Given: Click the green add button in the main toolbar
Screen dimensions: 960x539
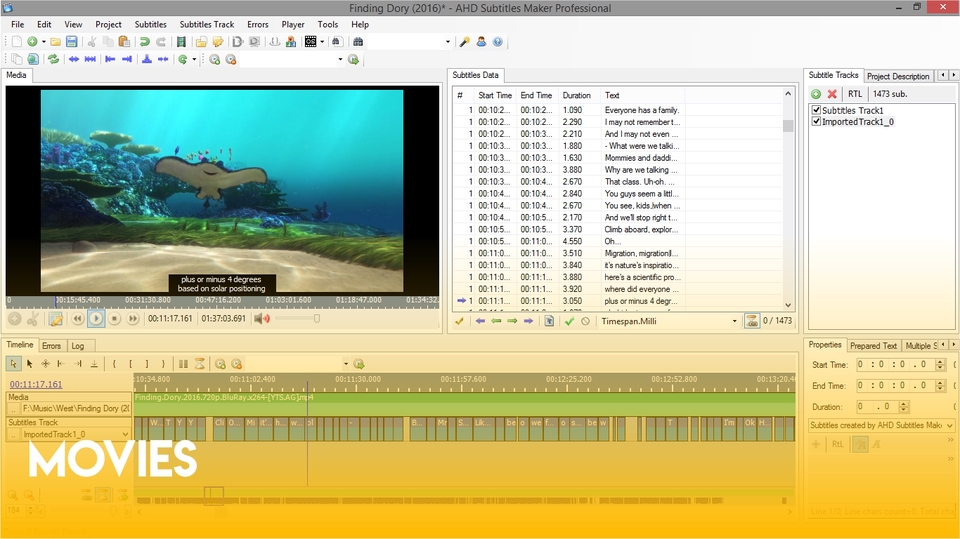Looking at the screenshot, I should [x=32, y=42].
